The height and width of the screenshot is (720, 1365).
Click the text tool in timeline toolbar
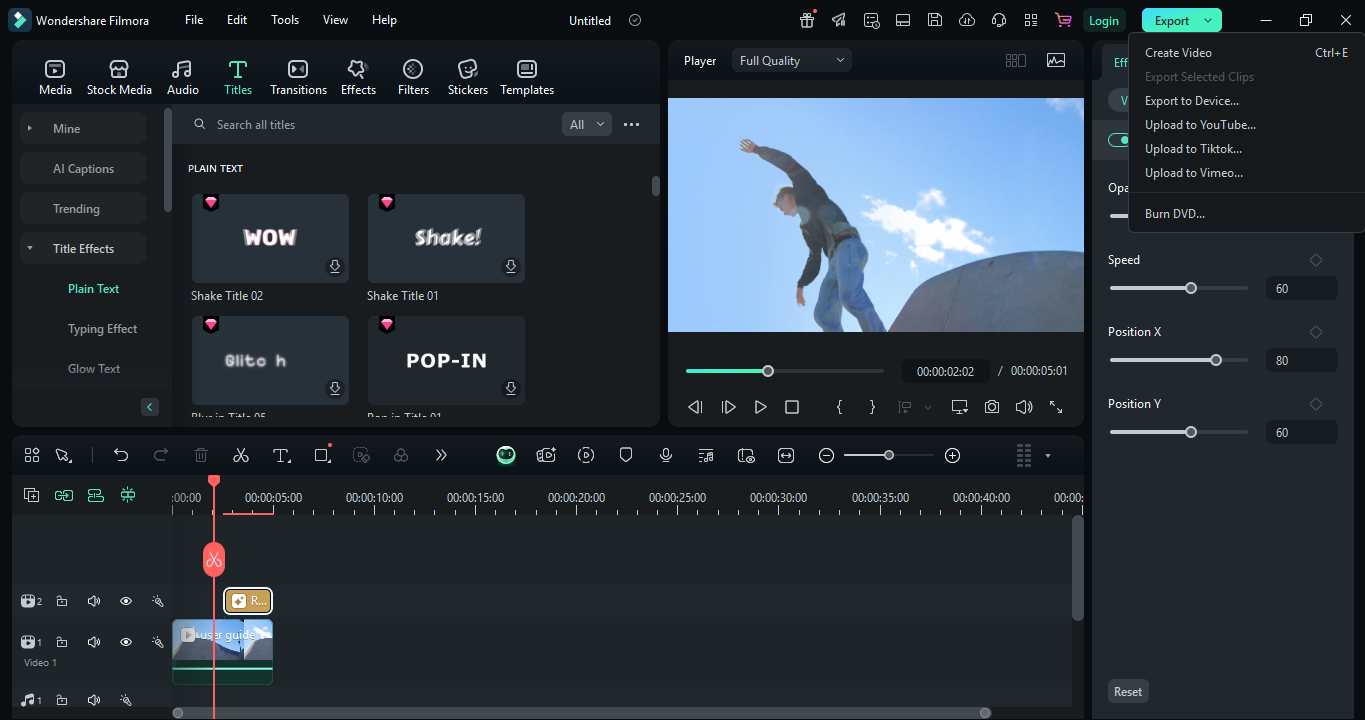pyautogui.click(x=281, y=455)
